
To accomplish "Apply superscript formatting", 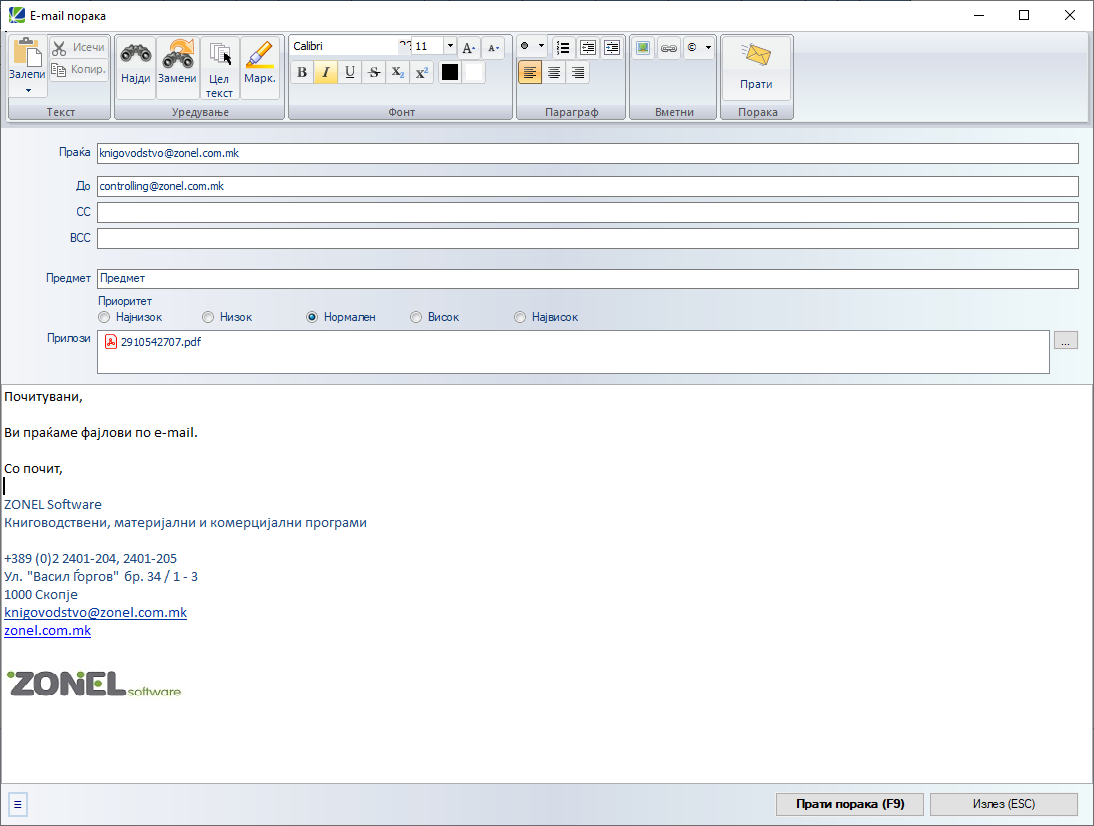I will 421,72.
